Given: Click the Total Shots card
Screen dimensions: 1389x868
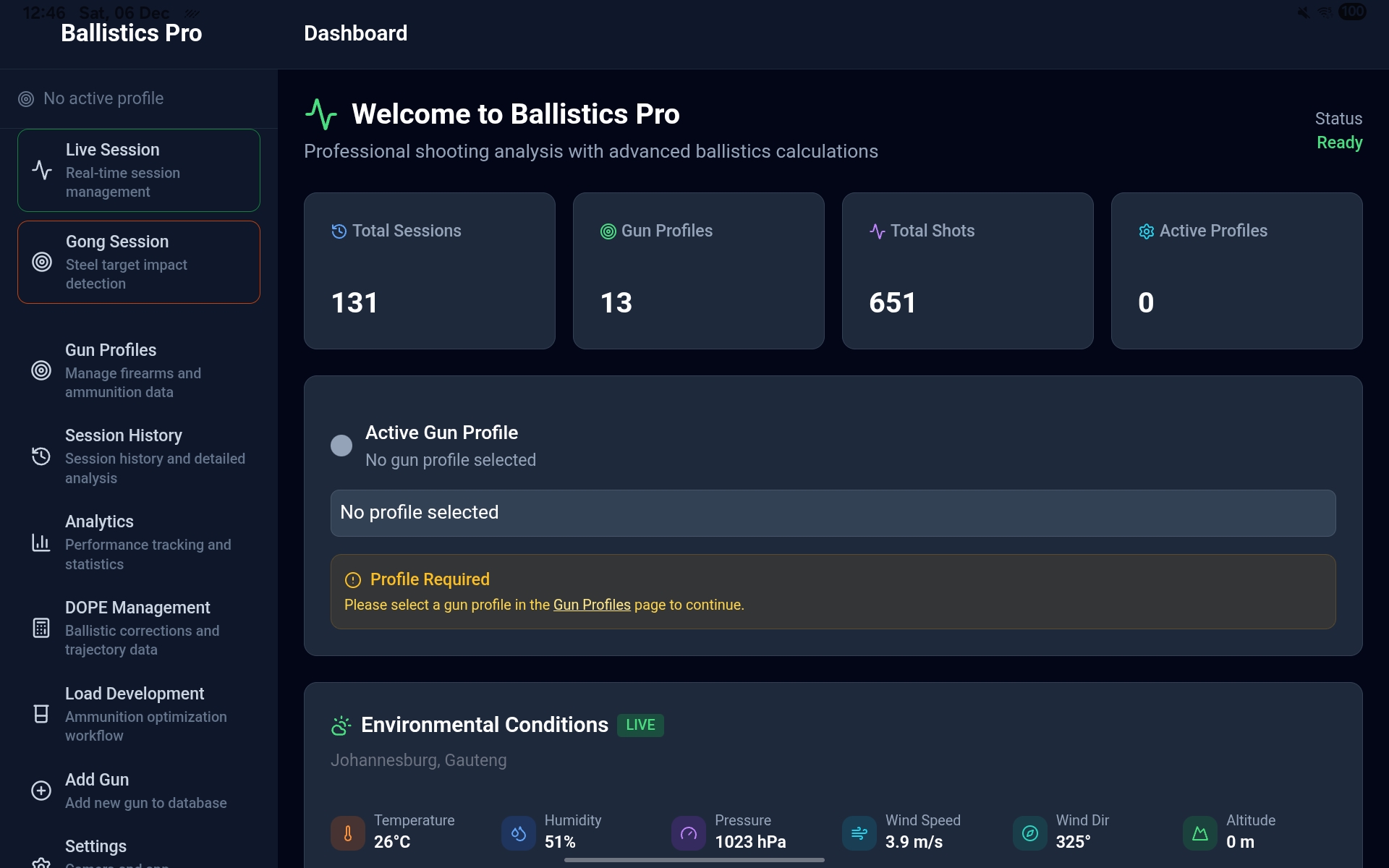Looking at the screenshot, I should [x=968, y=271].
